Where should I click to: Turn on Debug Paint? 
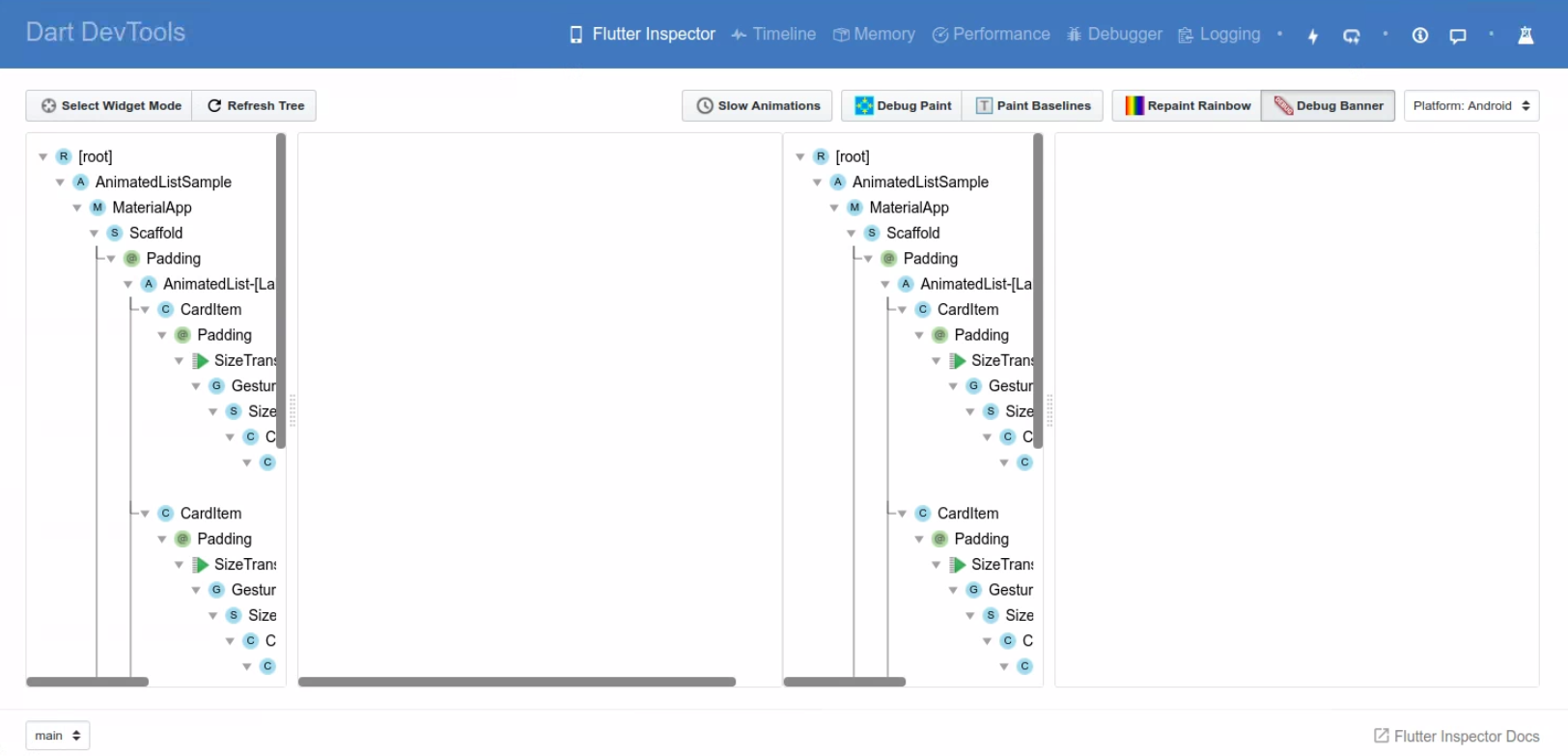pos(902,105)
